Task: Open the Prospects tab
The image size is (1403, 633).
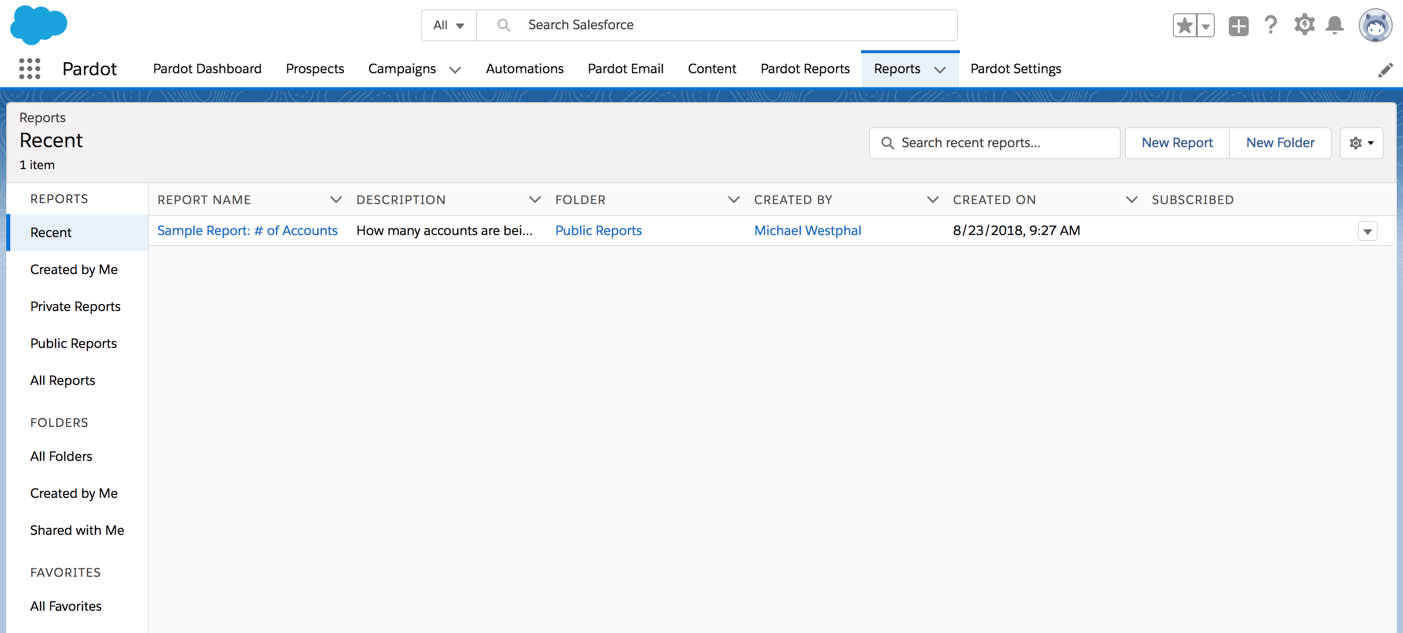Action: click(x=315, y=69)
